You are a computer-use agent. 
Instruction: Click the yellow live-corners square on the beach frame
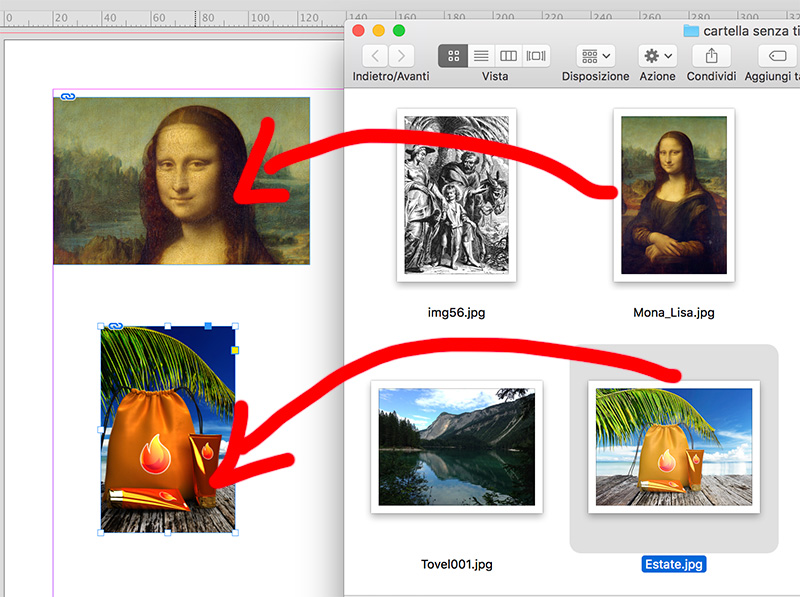(x=235, y=350)
